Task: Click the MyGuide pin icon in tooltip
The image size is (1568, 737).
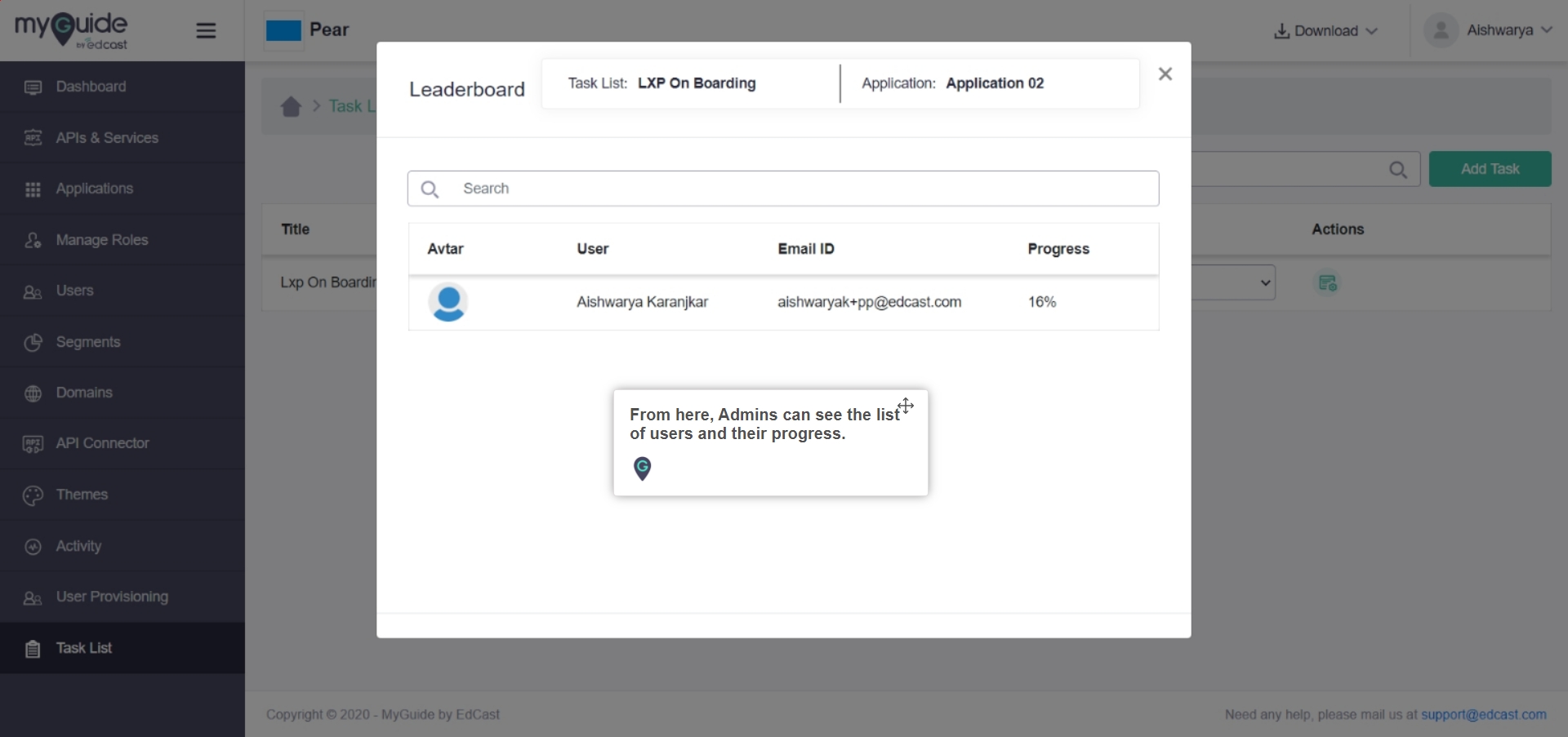Action: click(643, 468)
